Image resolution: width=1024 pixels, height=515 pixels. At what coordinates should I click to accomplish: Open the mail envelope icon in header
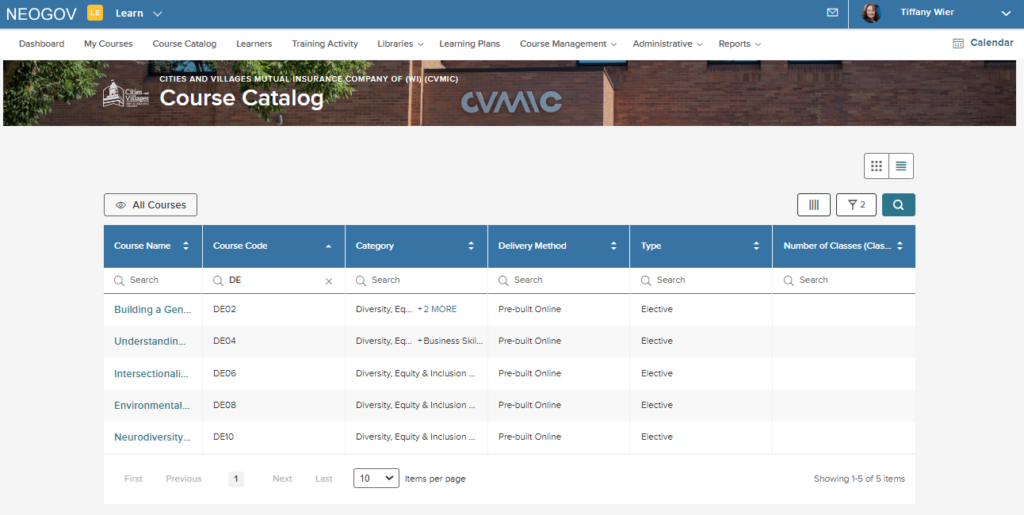tap(832, 12)
